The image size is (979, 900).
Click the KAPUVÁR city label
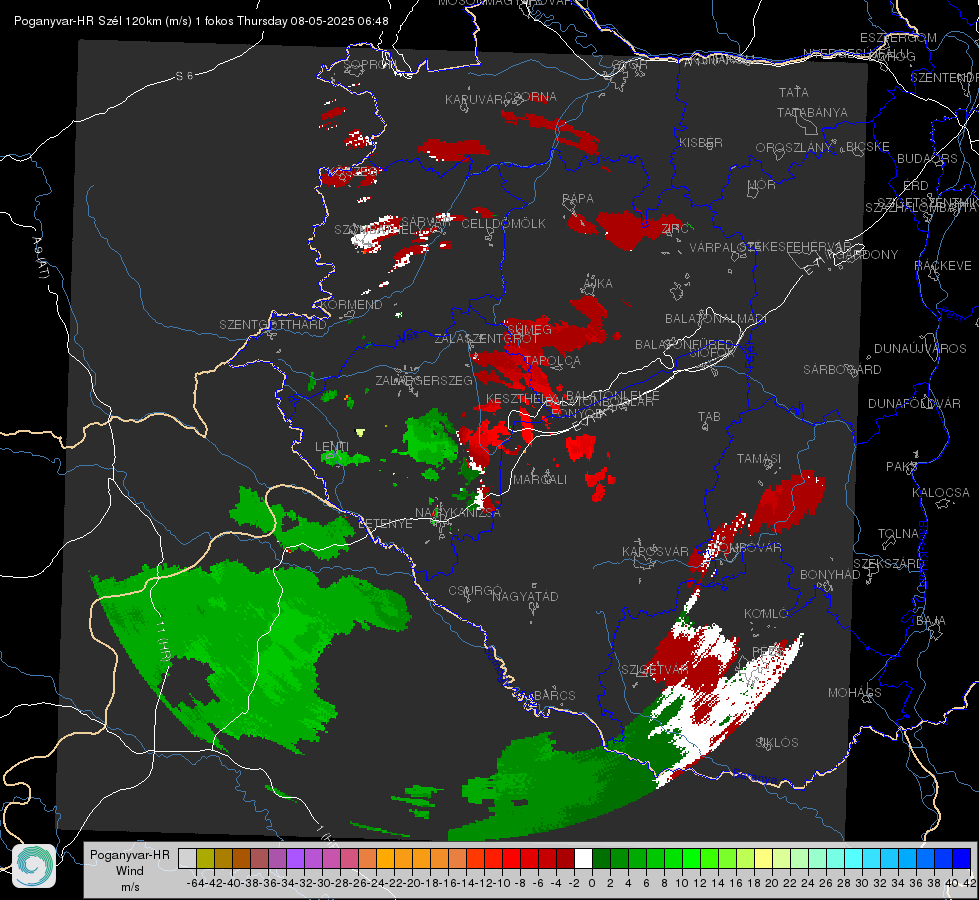click(474, 100)
